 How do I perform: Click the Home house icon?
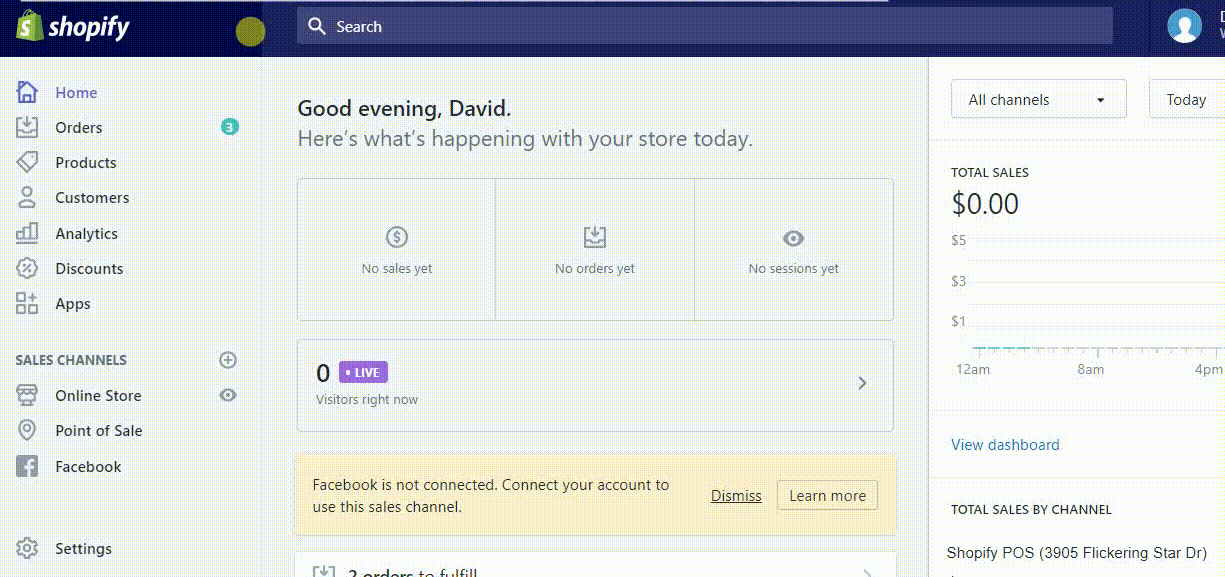(x=27, y=92)
